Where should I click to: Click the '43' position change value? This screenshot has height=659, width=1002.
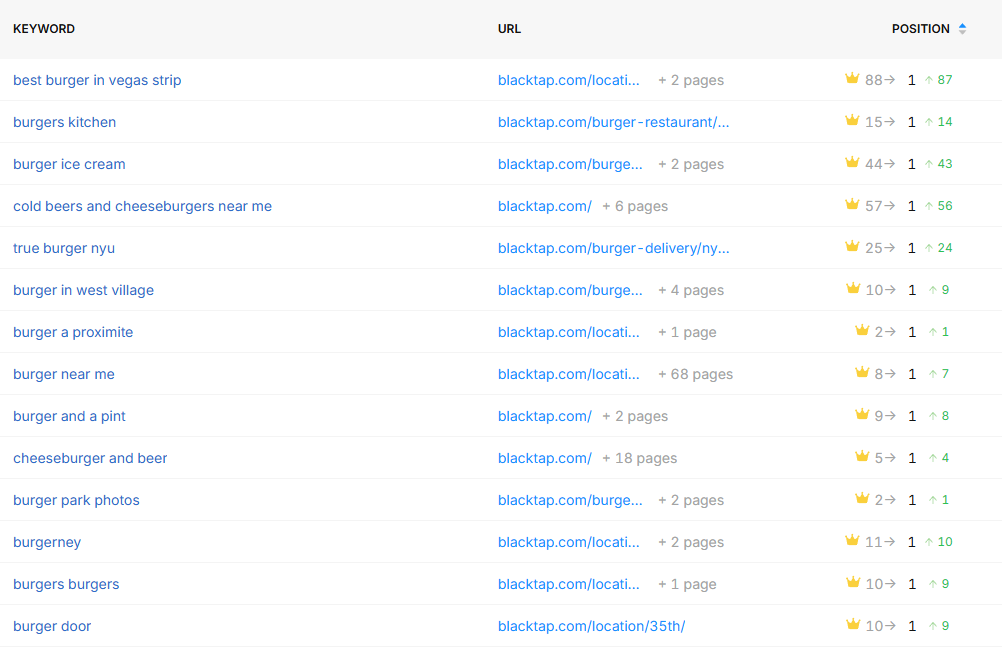click(x=945, y=164)
